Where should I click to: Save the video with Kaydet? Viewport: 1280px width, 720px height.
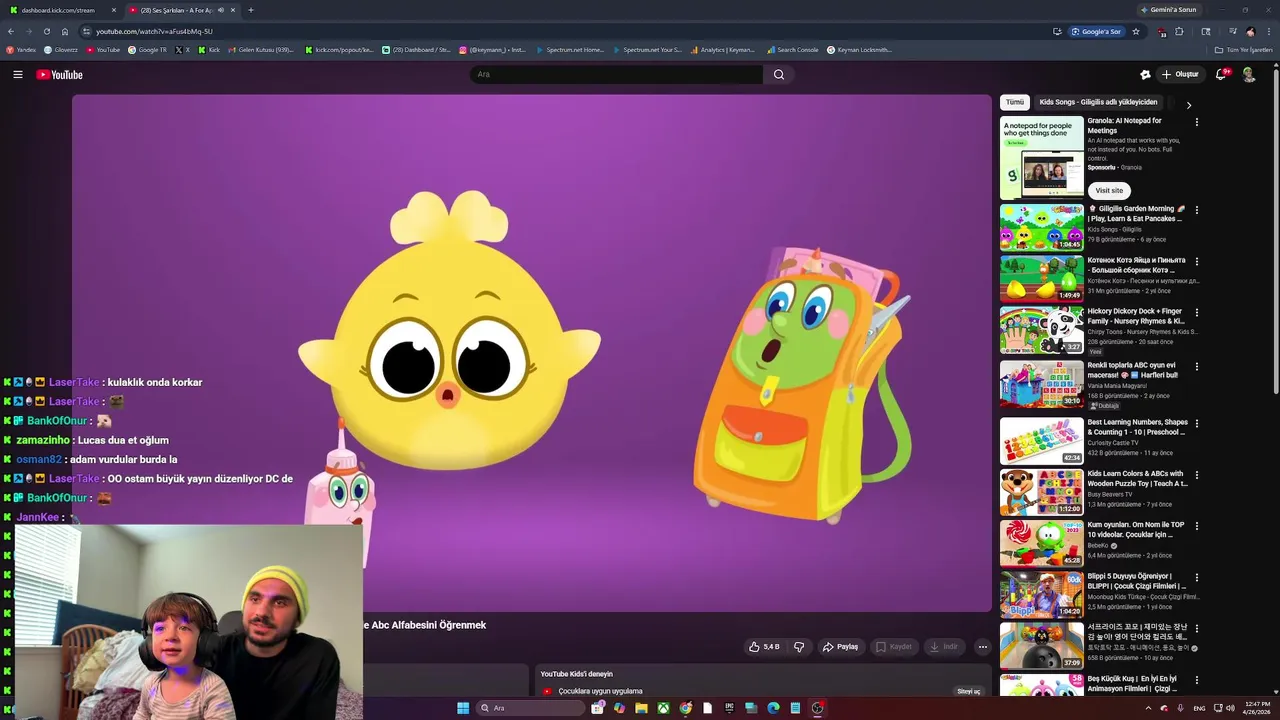(894, 647)
